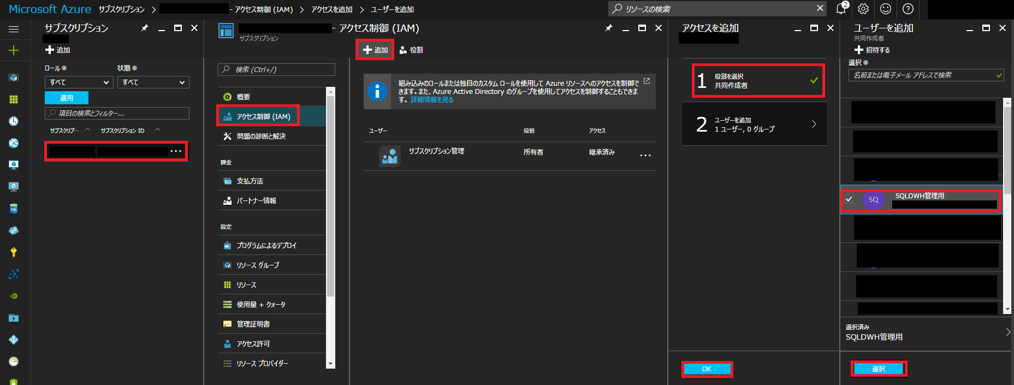Open the blue folder sidebar icon
Image resolution: width=1014 pixels, height=385 pixels.
14,318
